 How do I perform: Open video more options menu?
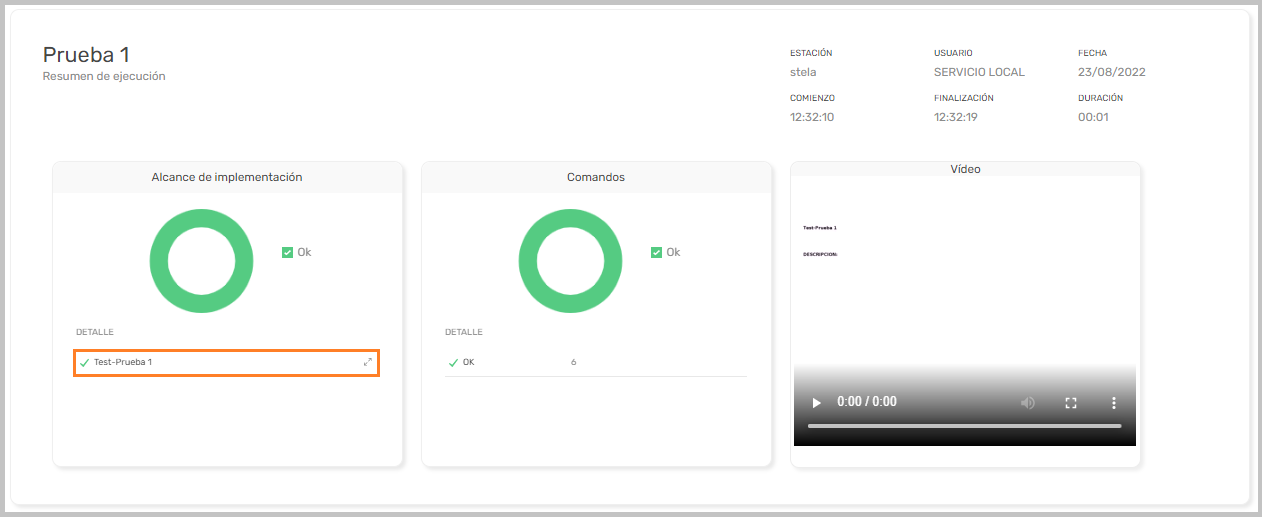pos(1114,402)
